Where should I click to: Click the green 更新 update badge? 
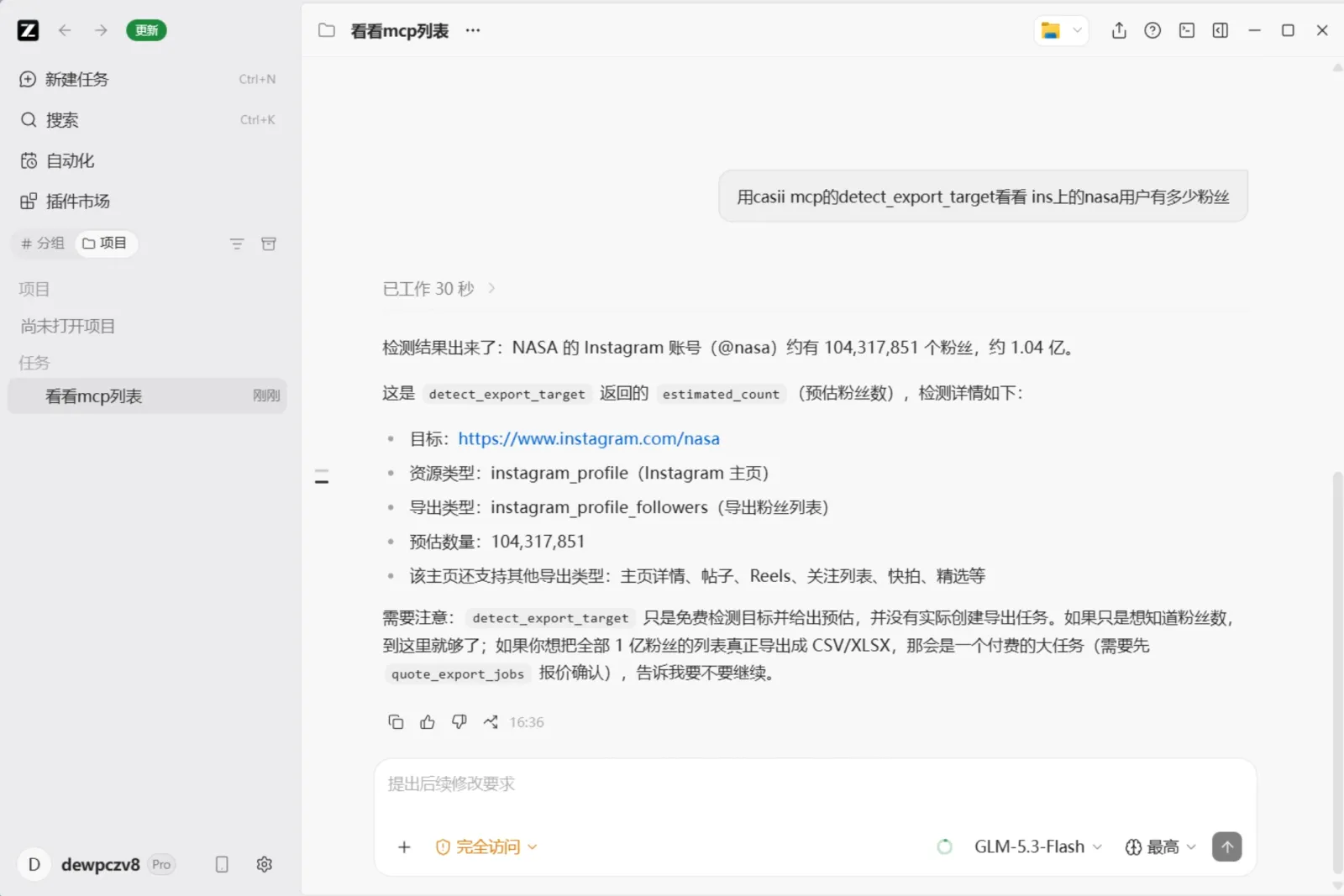[146, 31]
